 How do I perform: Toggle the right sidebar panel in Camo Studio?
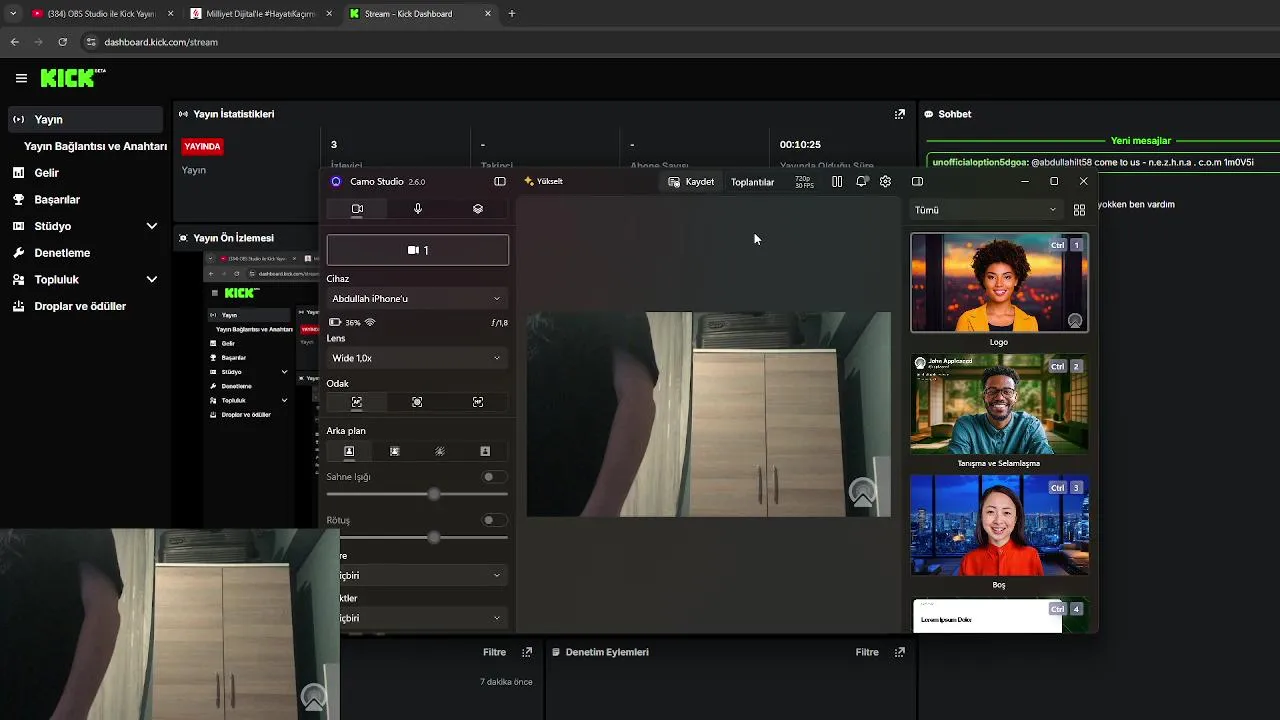pos(917,182)
